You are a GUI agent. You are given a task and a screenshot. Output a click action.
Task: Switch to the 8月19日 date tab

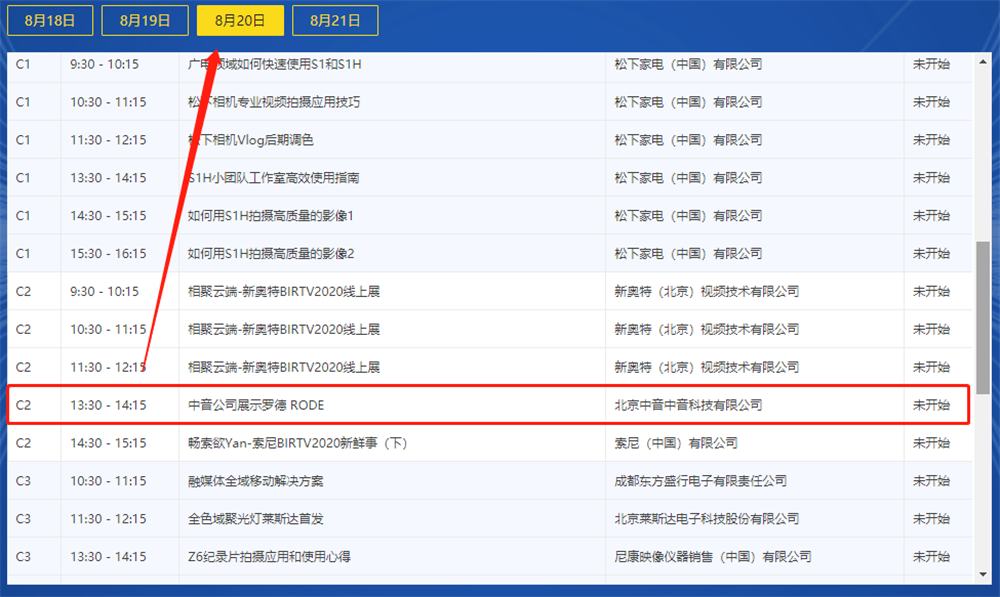coord(145,20)
